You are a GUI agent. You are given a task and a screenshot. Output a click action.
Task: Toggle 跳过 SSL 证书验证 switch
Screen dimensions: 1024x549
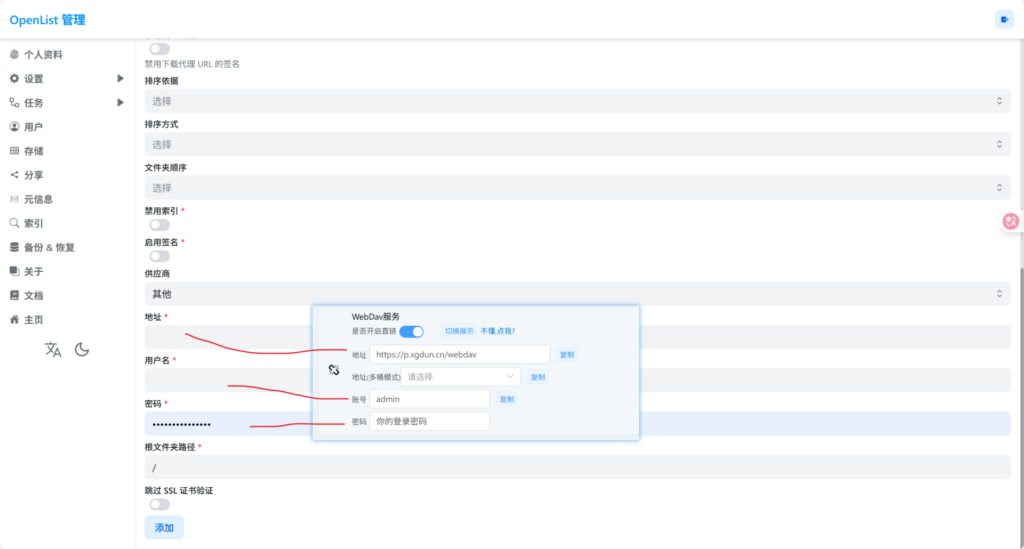(159, 505)
